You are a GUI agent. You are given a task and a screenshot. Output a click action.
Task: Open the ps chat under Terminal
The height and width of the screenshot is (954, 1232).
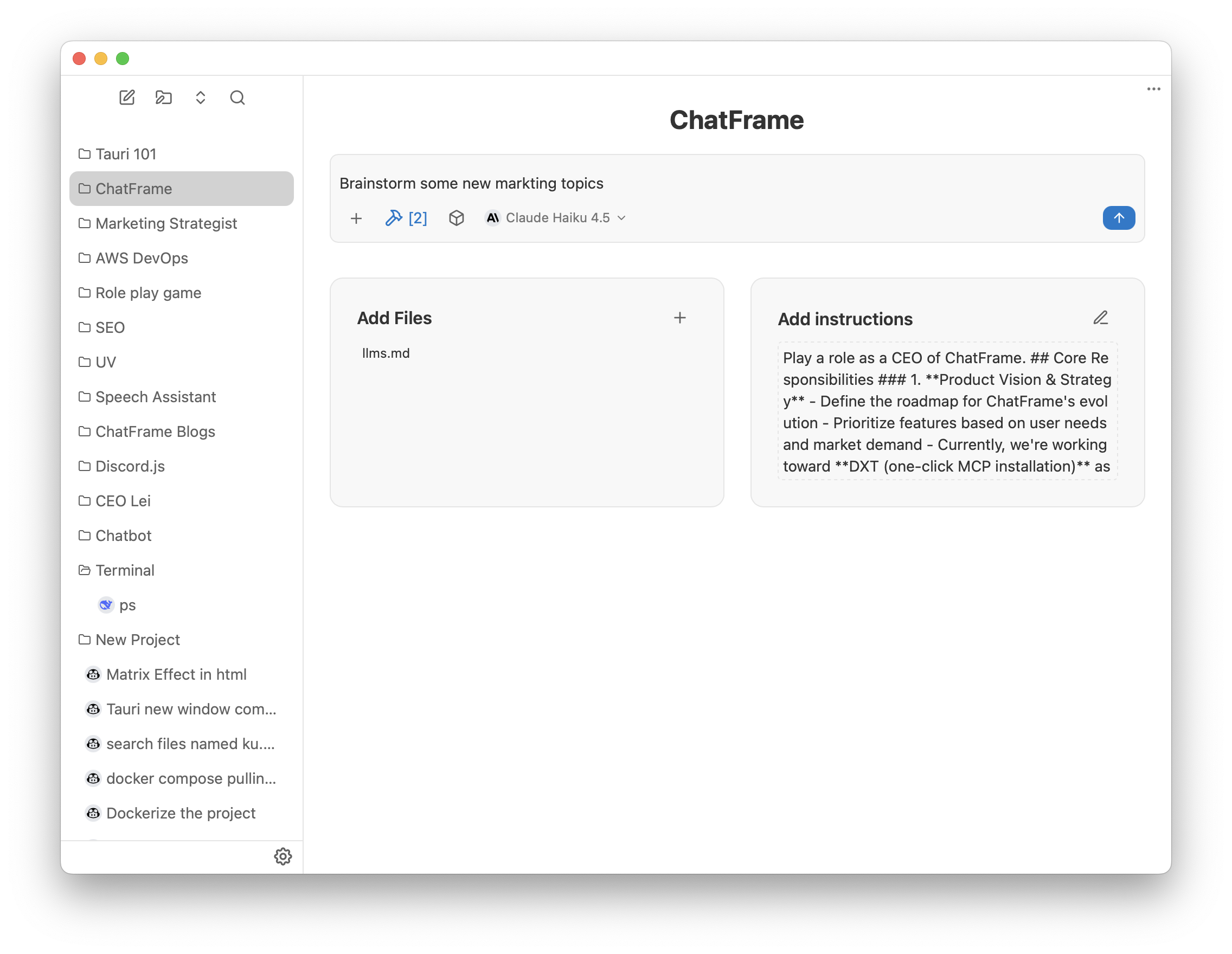point(127,605)
